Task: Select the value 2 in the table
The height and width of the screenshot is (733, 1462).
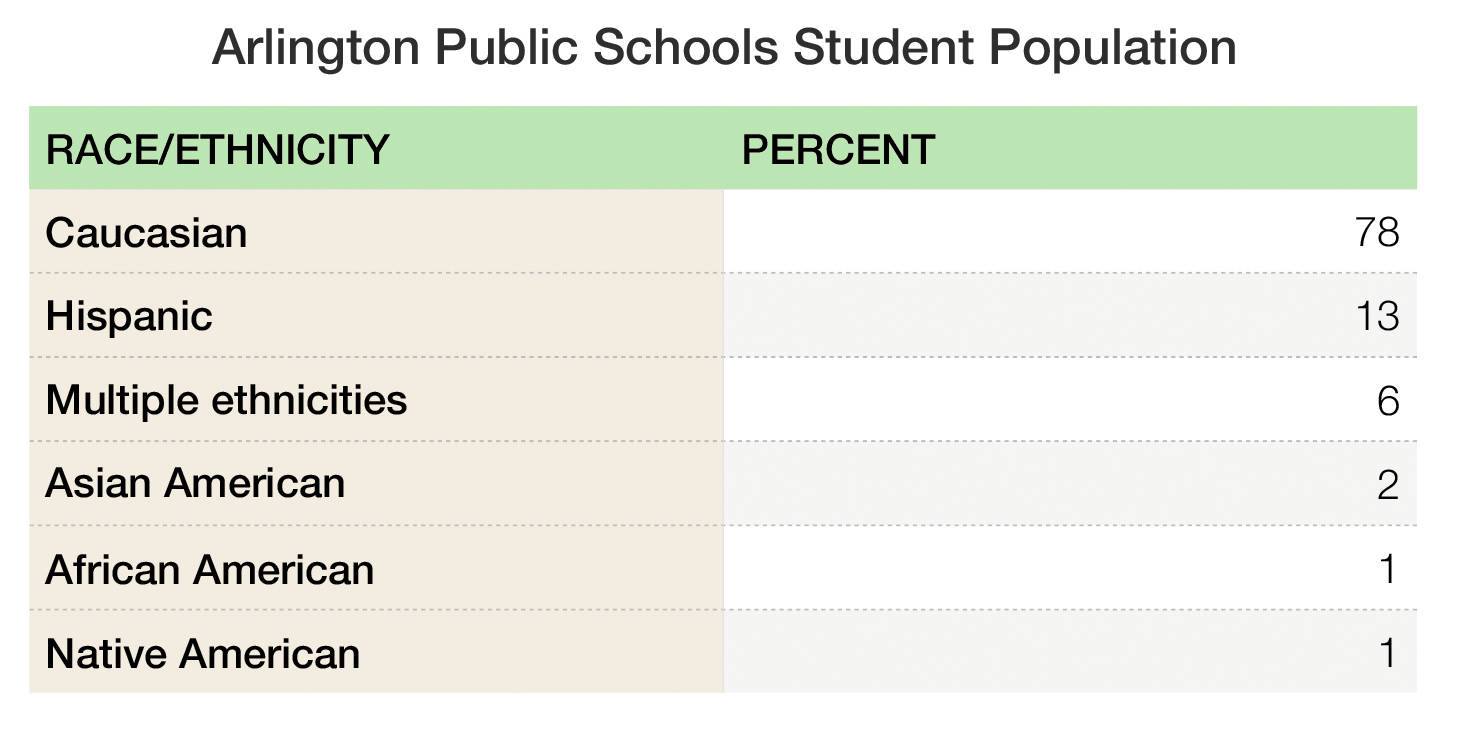Action: (x=1387, y=485)
